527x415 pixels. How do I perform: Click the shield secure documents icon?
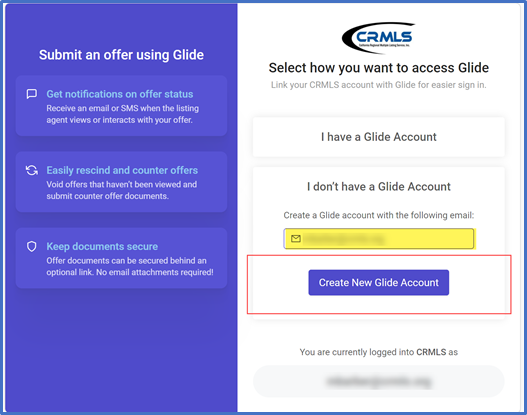32,246
